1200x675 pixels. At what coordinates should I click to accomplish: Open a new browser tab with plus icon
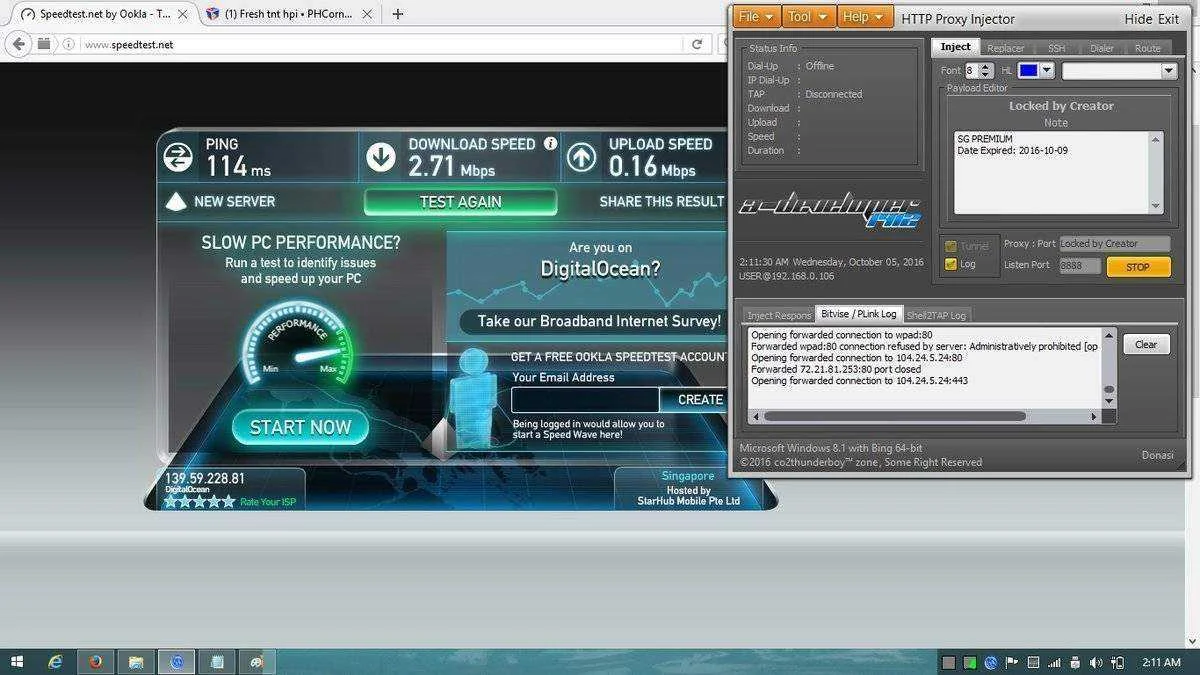398,14
